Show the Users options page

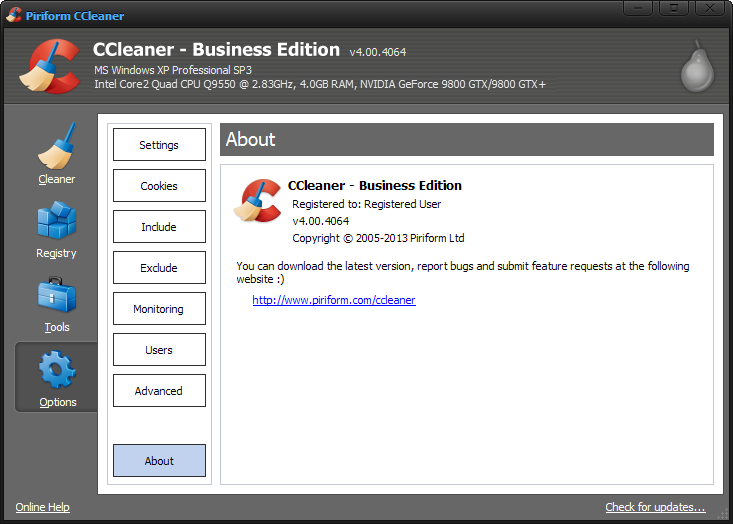[159, 350]
